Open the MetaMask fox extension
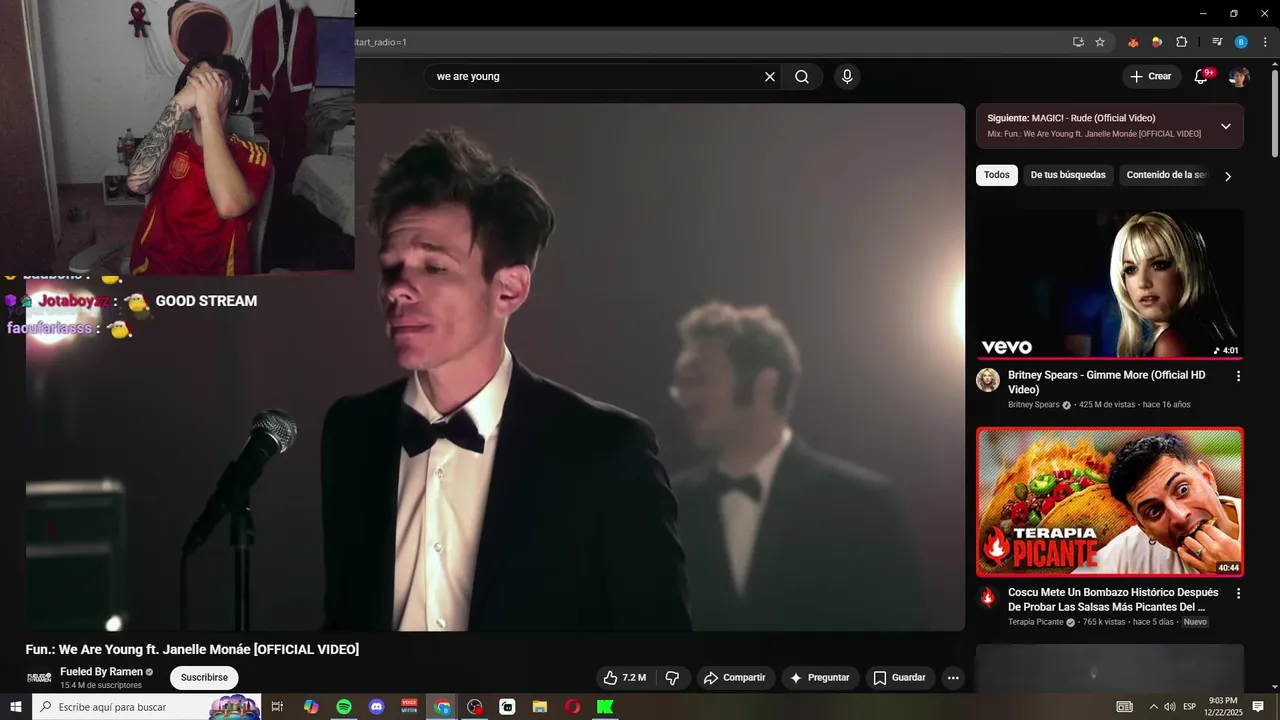This screenshot has width=1280, height=720. tap(1133, 42)
